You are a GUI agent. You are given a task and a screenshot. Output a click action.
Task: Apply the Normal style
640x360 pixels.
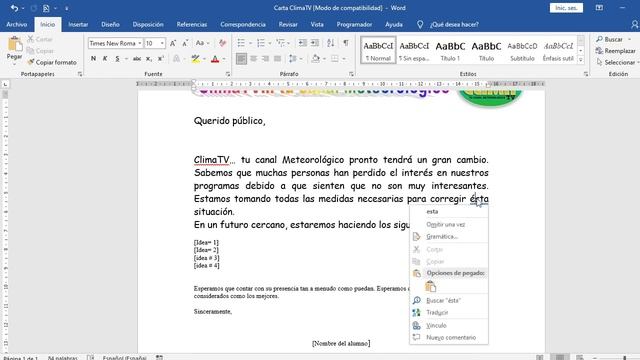tap(378, 50)
